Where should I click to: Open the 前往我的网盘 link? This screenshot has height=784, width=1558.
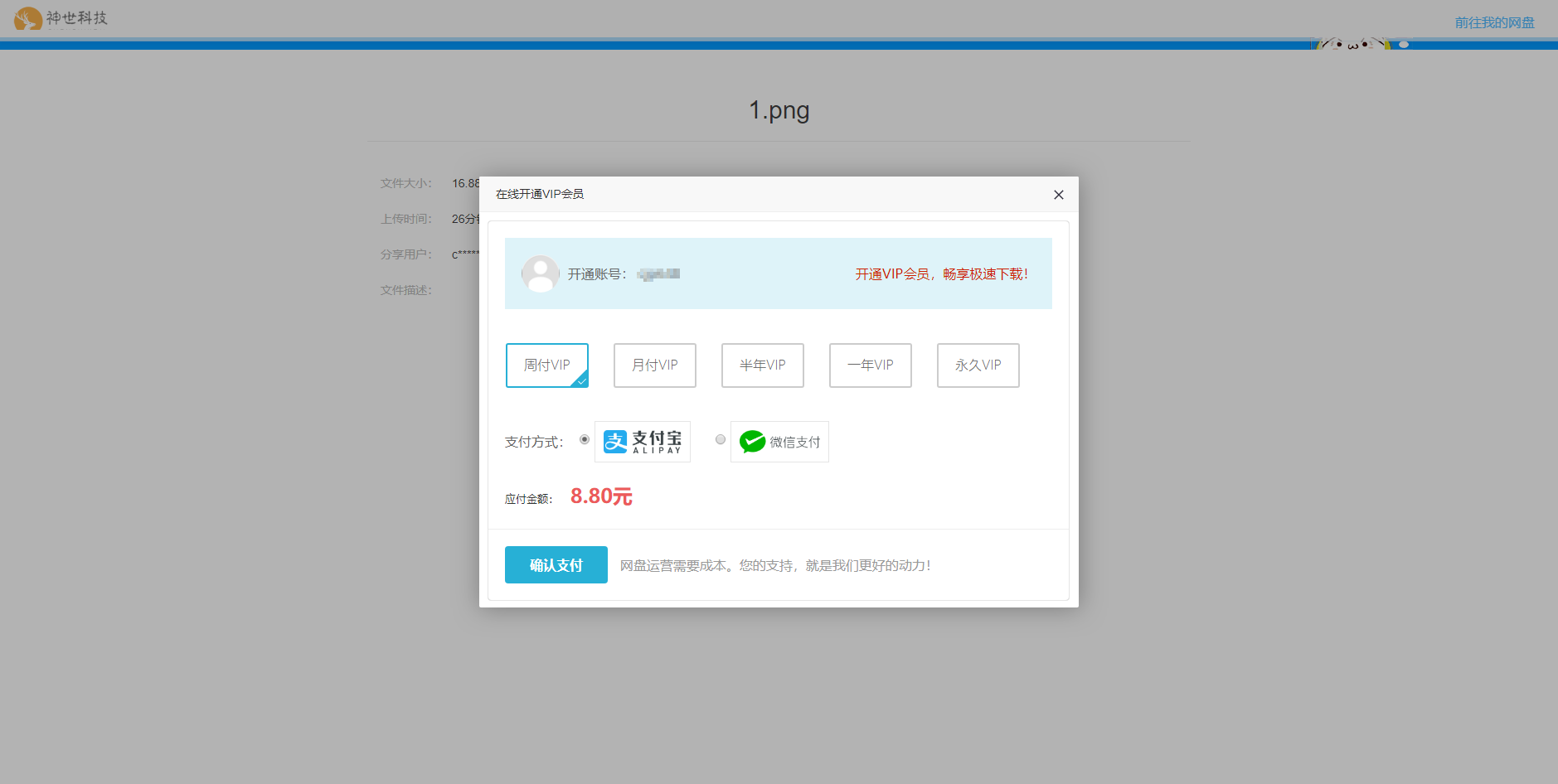point(1494,22)
